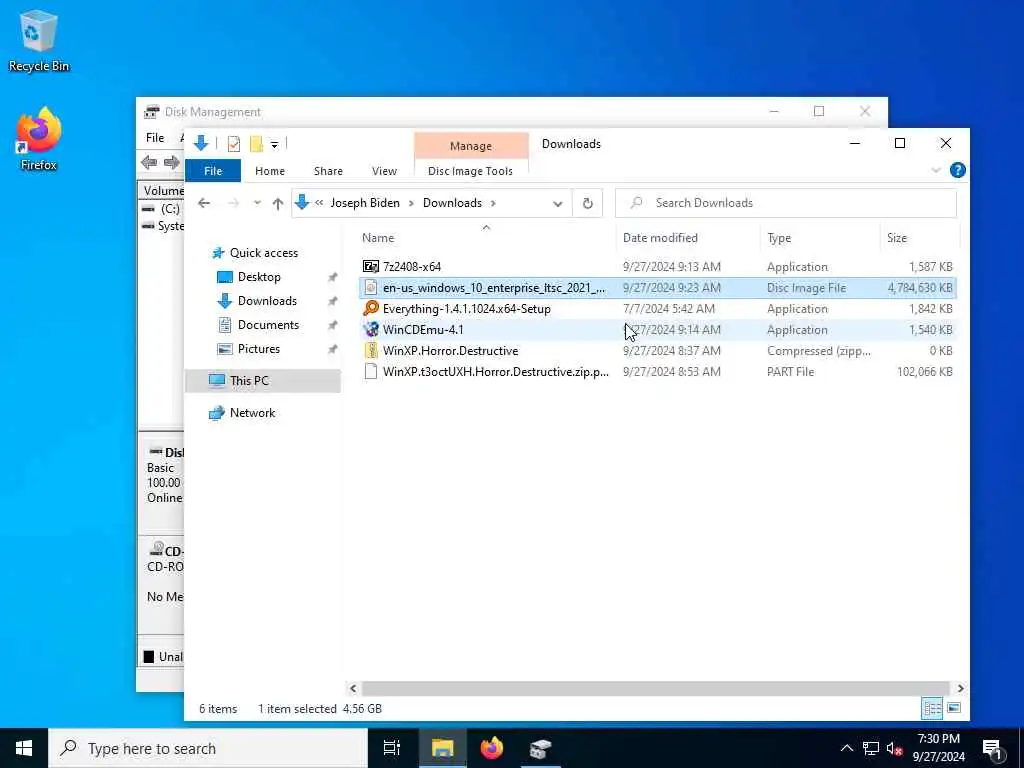Screen dimensions: 1024x768
Task: Switch to the View ribbon tab
Action: pyautogui.click(x=384, y=171)
